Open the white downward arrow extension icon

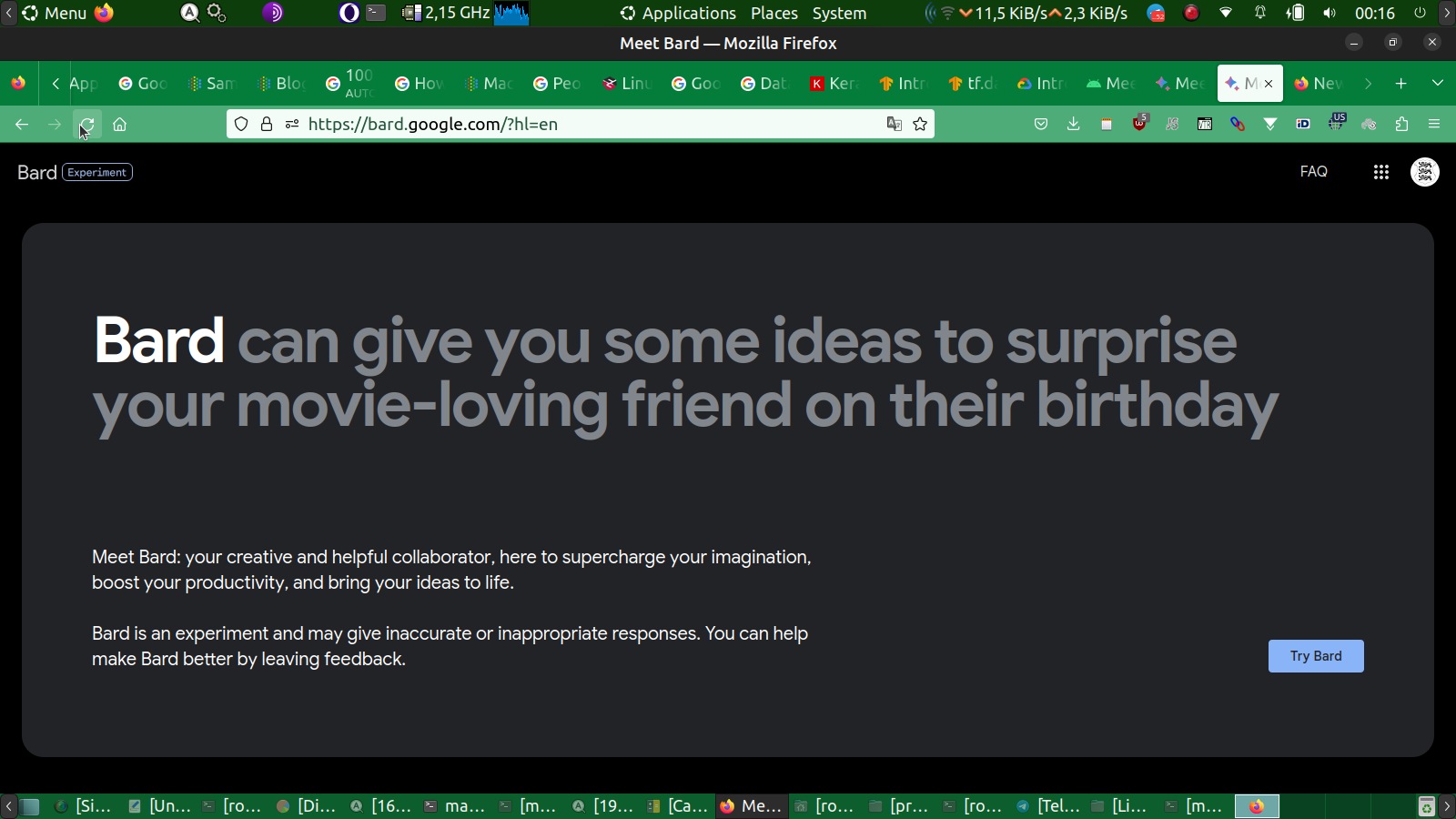click(x=1270, y=125)
